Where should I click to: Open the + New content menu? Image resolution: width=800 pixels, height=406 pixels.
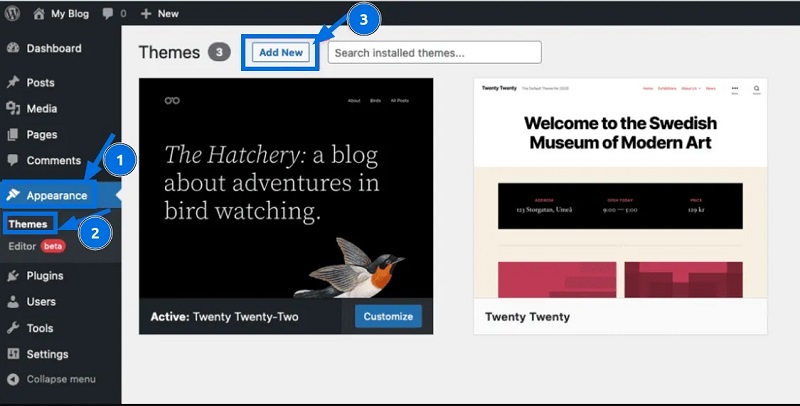pyautogui.click(x=159, y=14)
